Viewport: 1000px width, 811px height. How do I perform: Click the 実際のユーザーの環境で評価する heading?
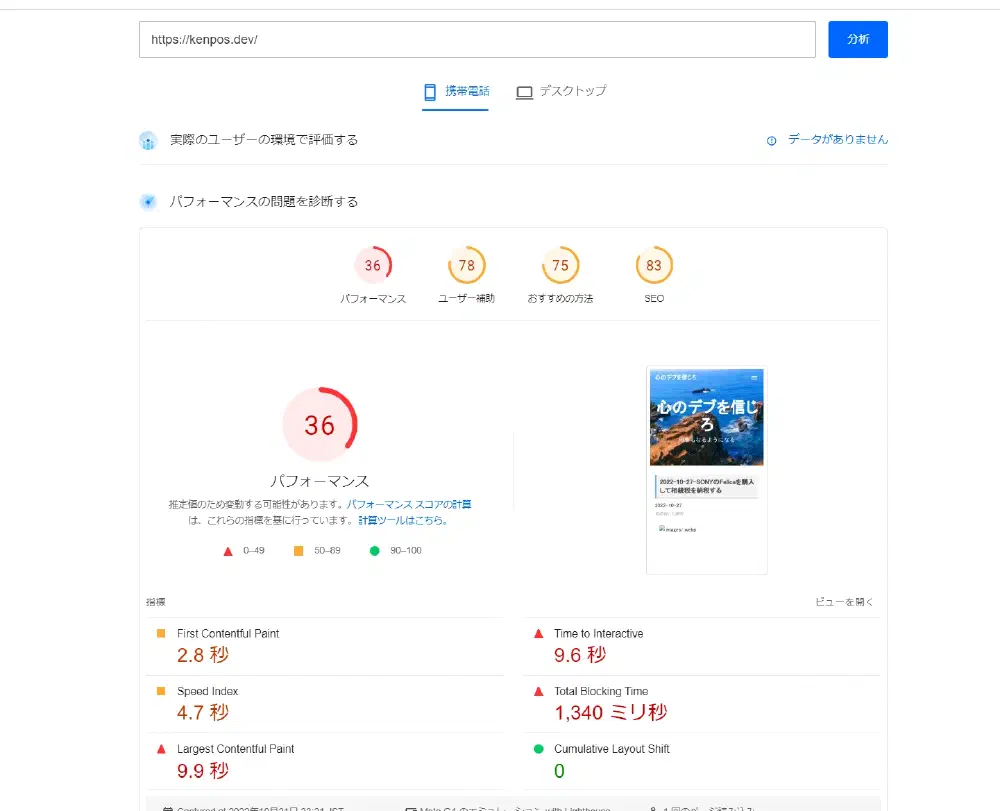264,140
